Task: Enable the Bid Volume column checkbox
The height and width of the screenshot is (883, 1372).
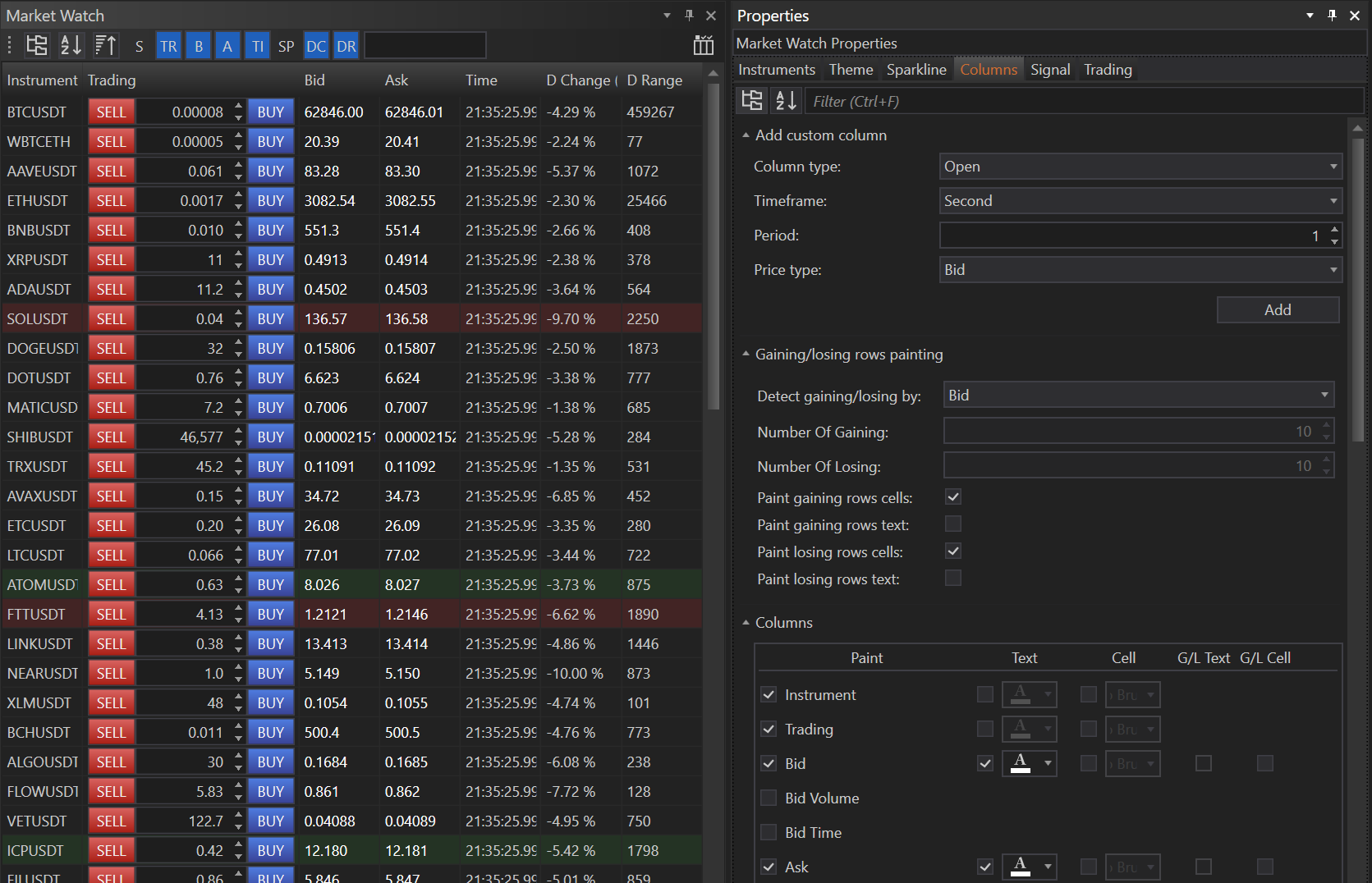Action: click(x=769, y=798)
